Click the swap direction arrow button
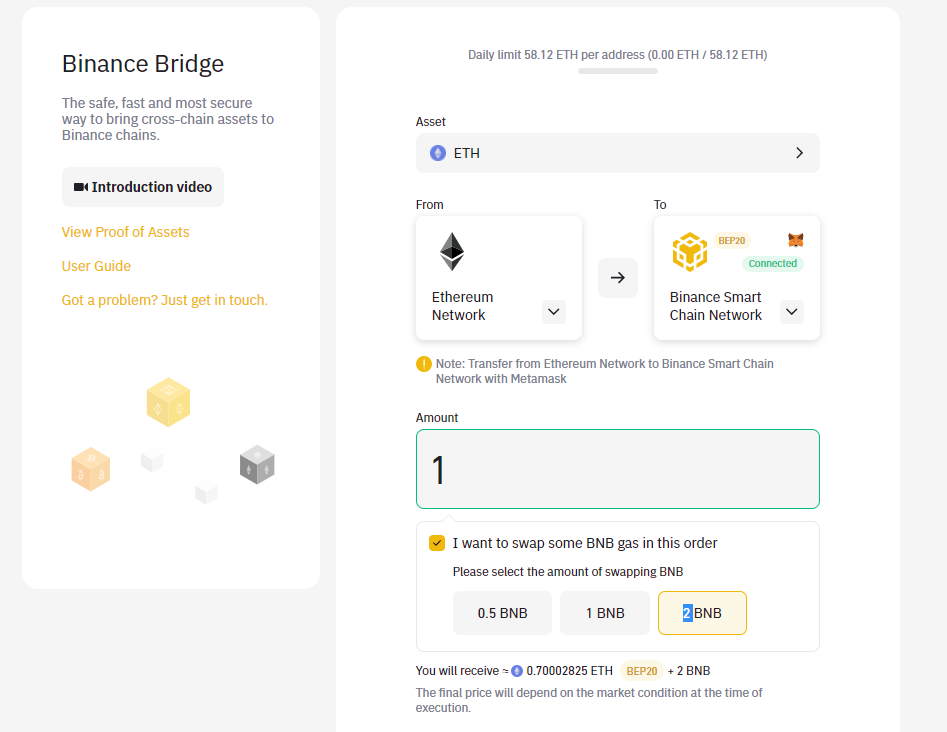947x732 pixels. click(618, 278)
